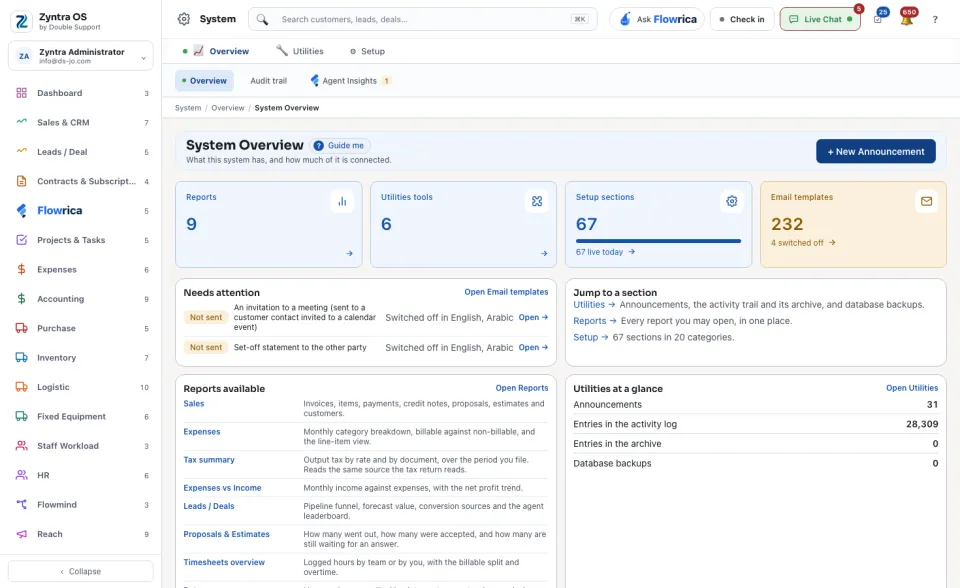Collapse the sidebar with Collapse button
960x588 pixels.
coord(81,571)
